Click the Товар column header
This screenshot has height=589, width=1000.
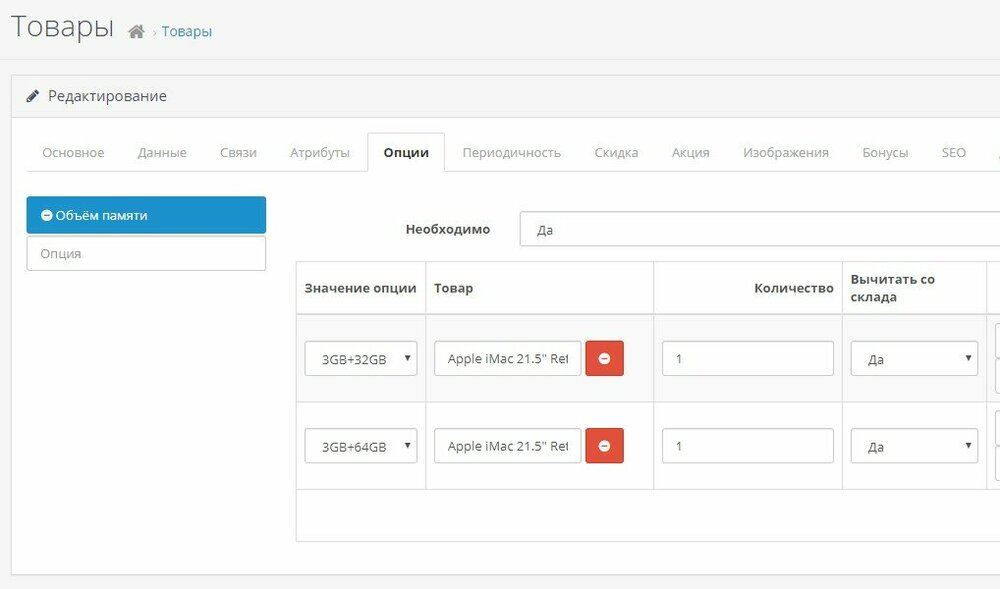(453, 288)
